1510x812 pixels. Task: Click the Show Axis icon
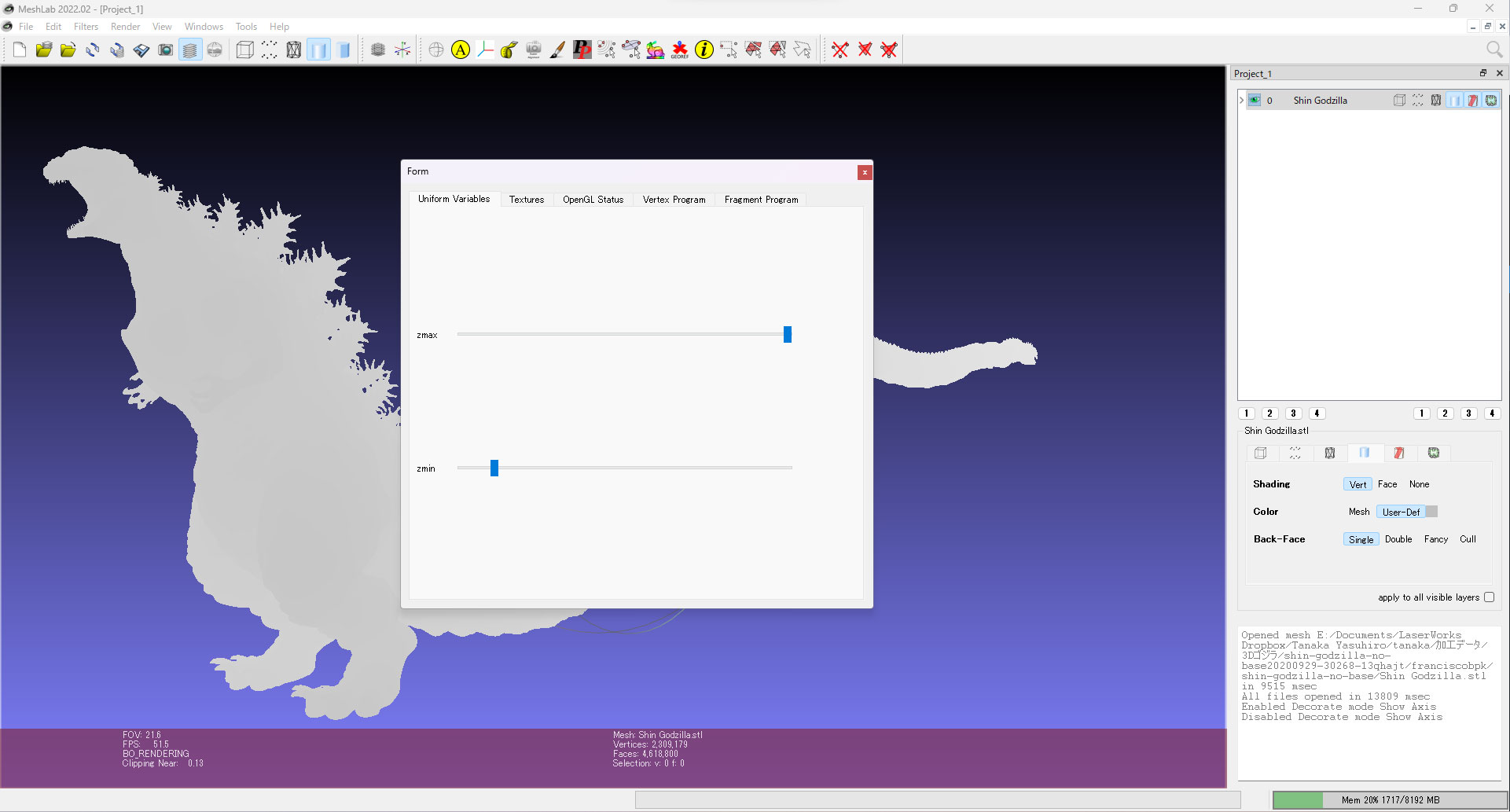(402, 50)
